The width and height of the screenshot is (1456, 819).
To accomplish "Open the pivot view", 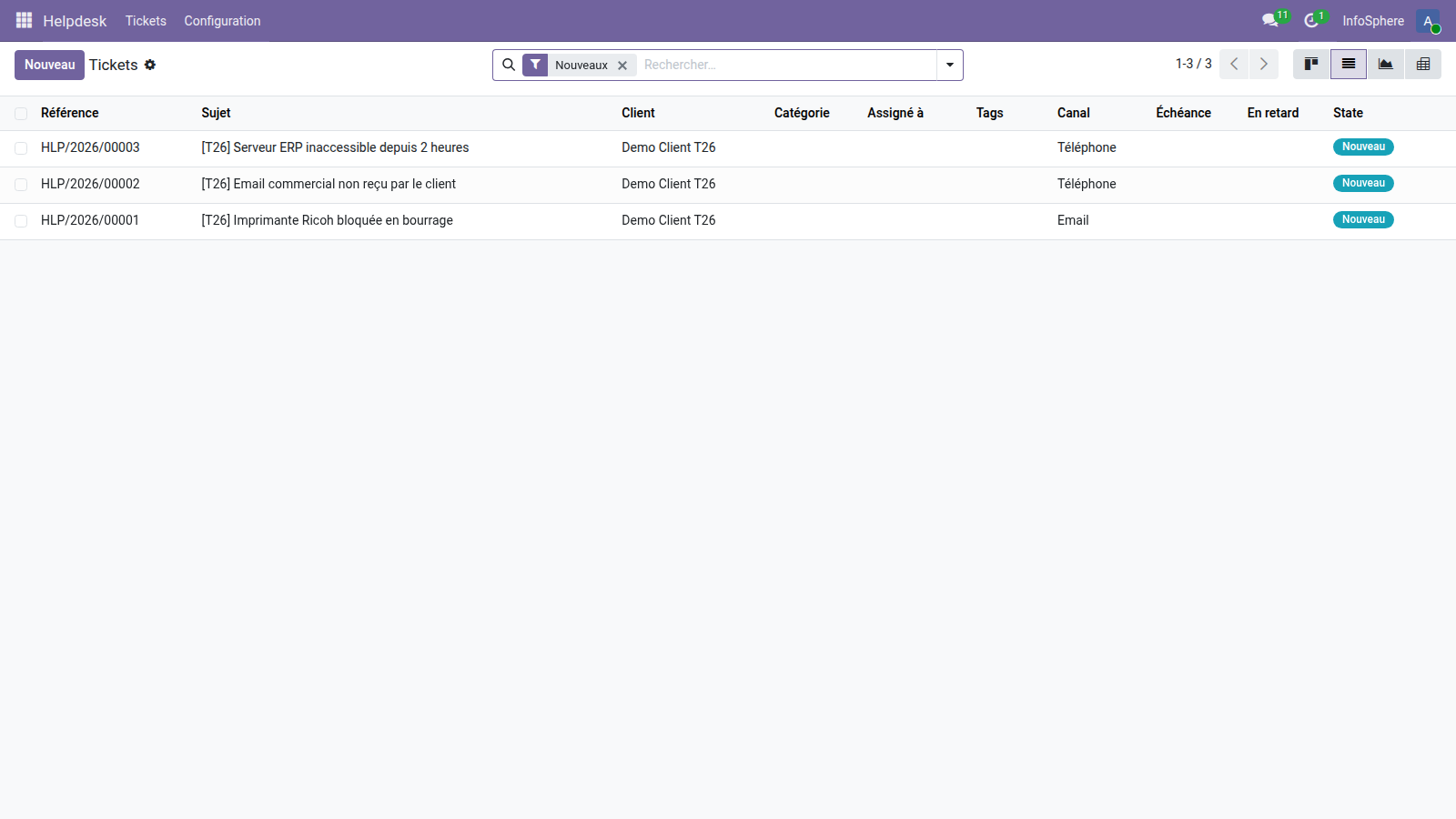I will pyautogui.click(x=1422, y=64).
